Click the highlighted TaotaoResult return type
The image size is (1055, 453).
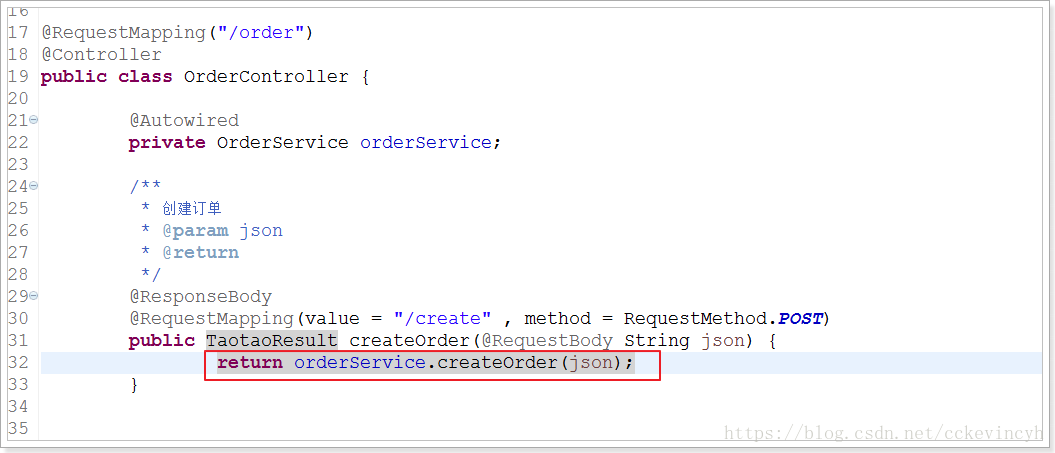pyautogui.click(x=272, y=341)
